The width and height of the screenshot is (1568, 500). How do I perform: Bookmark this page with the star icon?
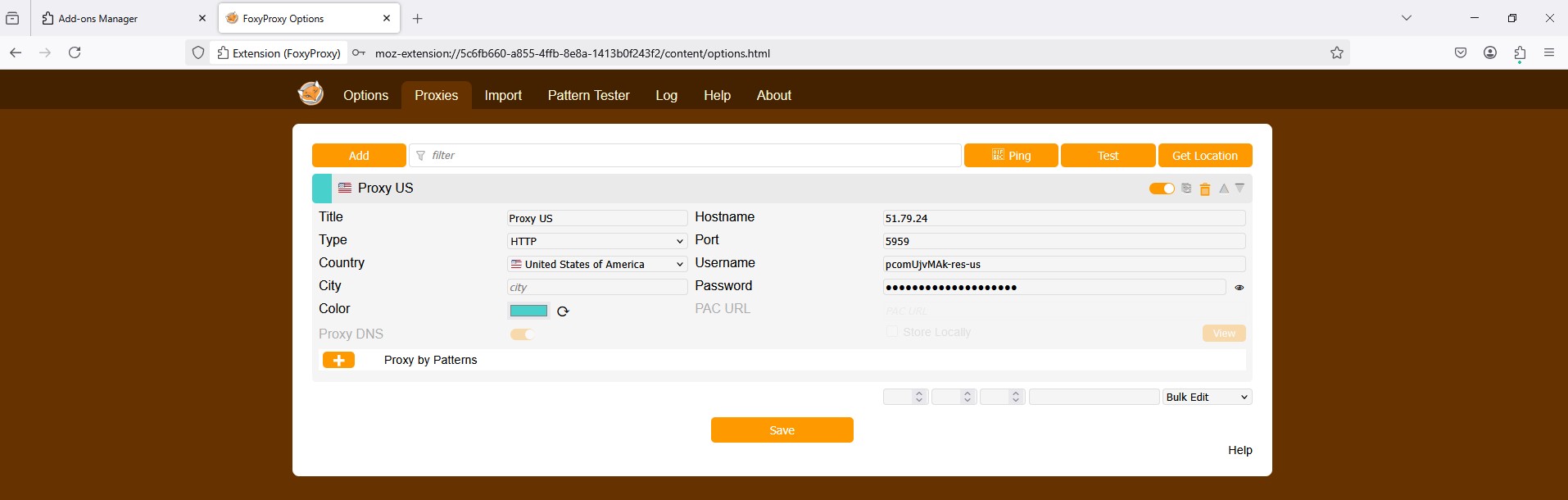click(1337, 53)
